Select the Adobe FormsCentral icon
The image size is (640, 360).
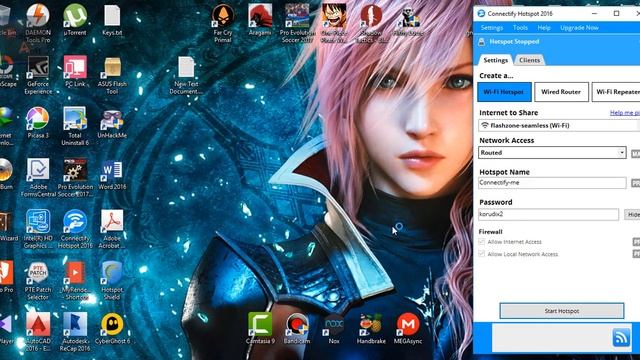(38, 178)
